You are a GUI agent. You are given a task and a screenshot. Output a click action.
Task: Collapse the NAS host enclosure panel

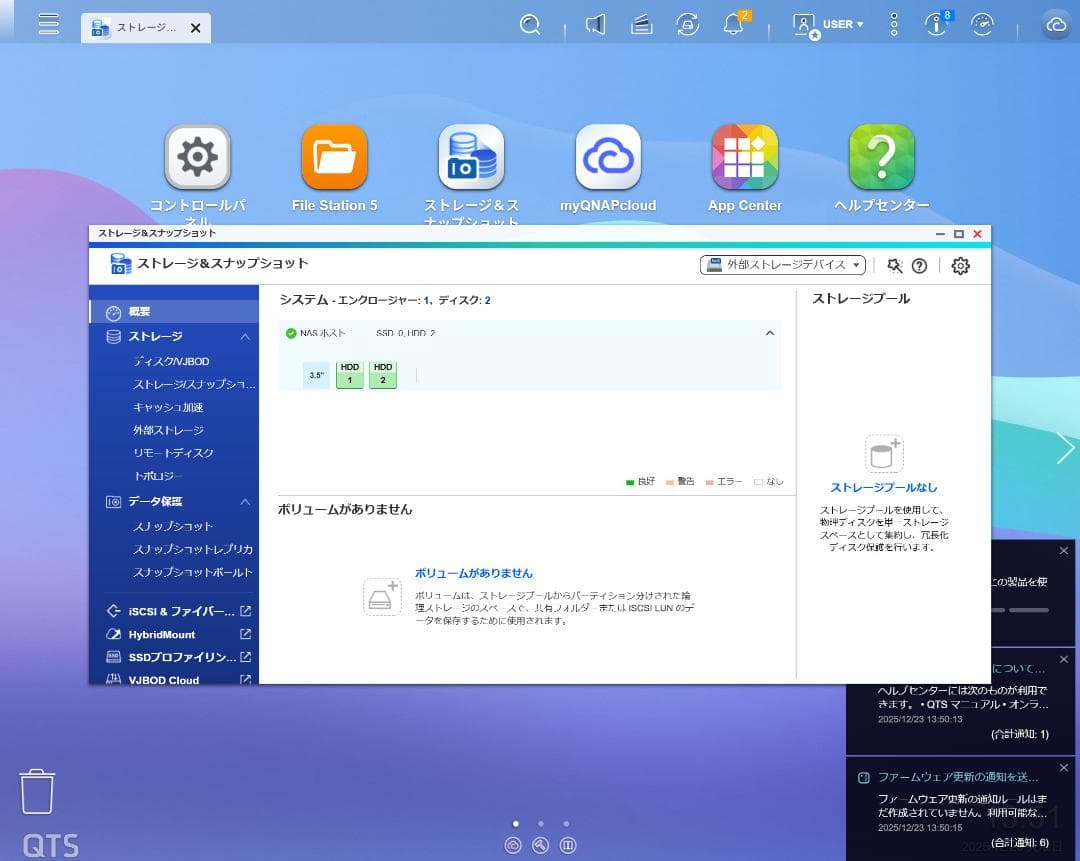click(769, 333)
